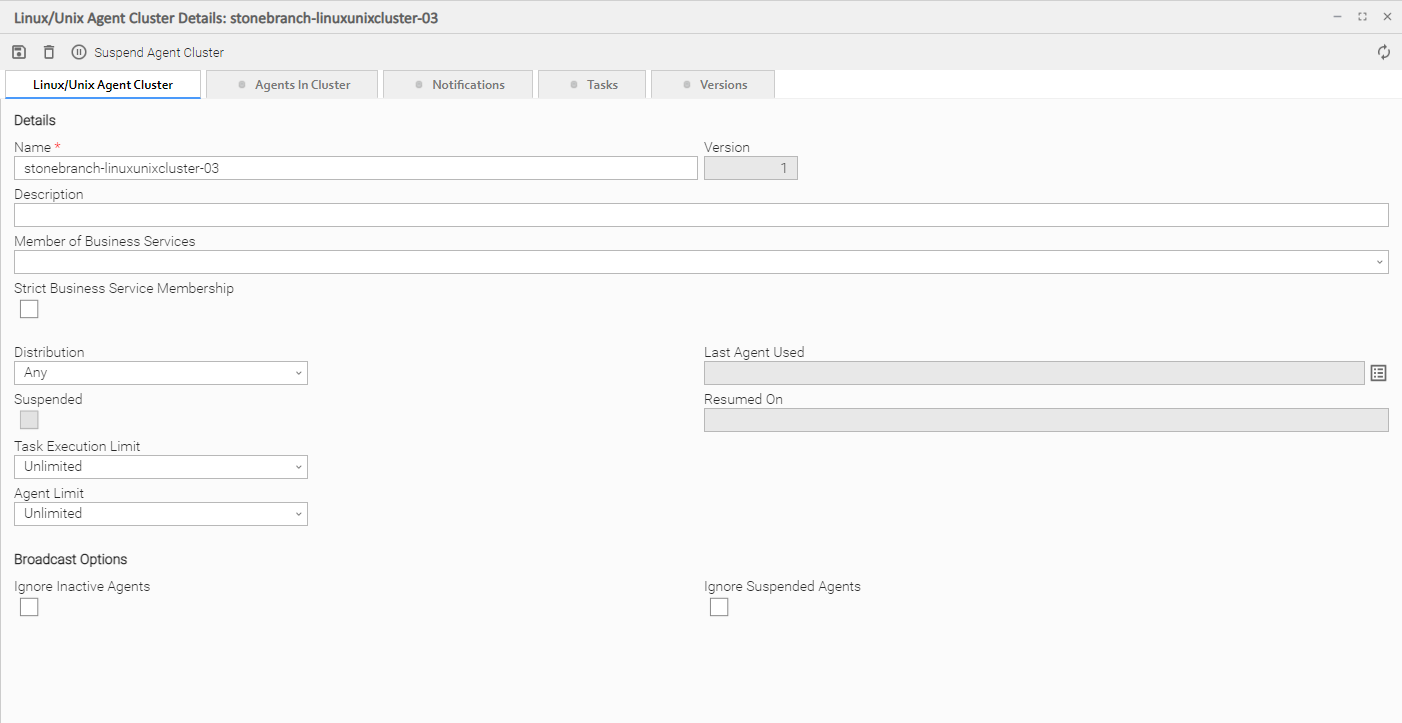Click the Refresh icon at top right

pos(1384,52)
